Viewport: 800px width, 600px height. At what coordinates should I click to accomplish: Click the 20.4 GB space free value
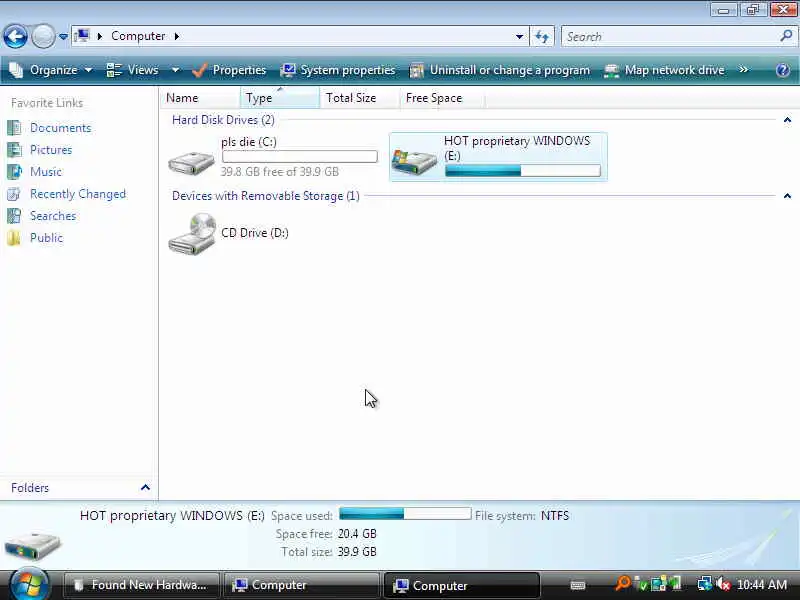click(357, 534)
